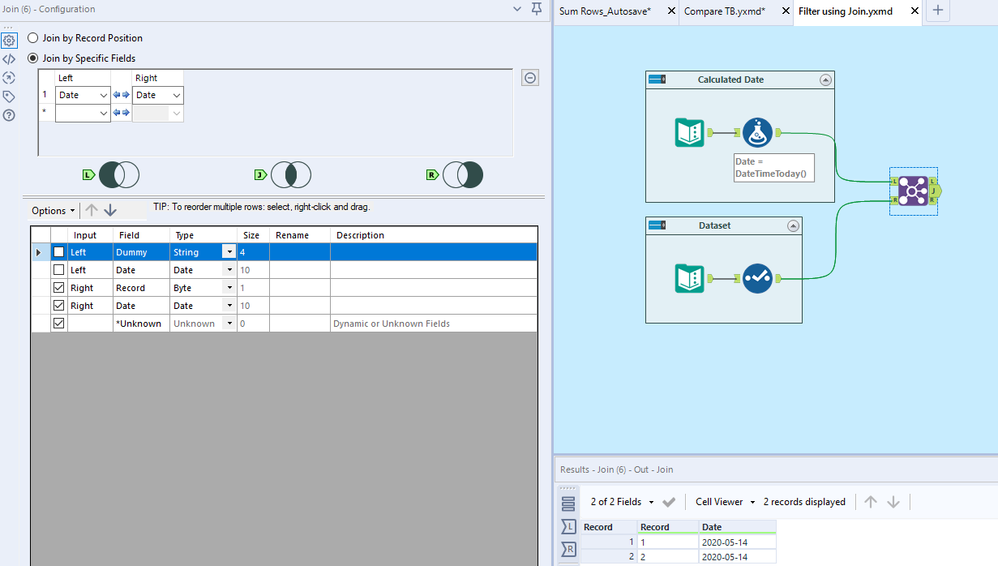This screenshot has width=998, height=566.
Task: Open type dropdown for Left Date field
Action: coord(229,270)
